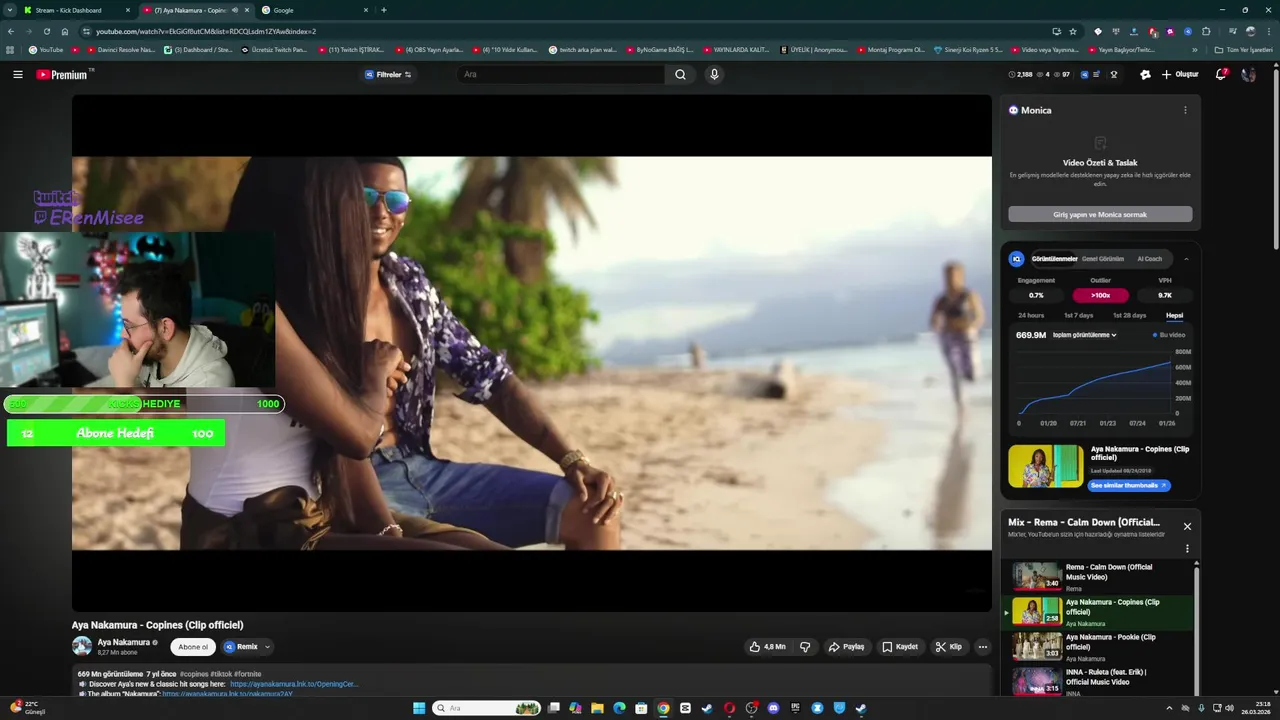The width and height of the screenshot is (1280, 720).
Task: Open Chrome extensions puzzle icon
Action: click(1206, 31)
